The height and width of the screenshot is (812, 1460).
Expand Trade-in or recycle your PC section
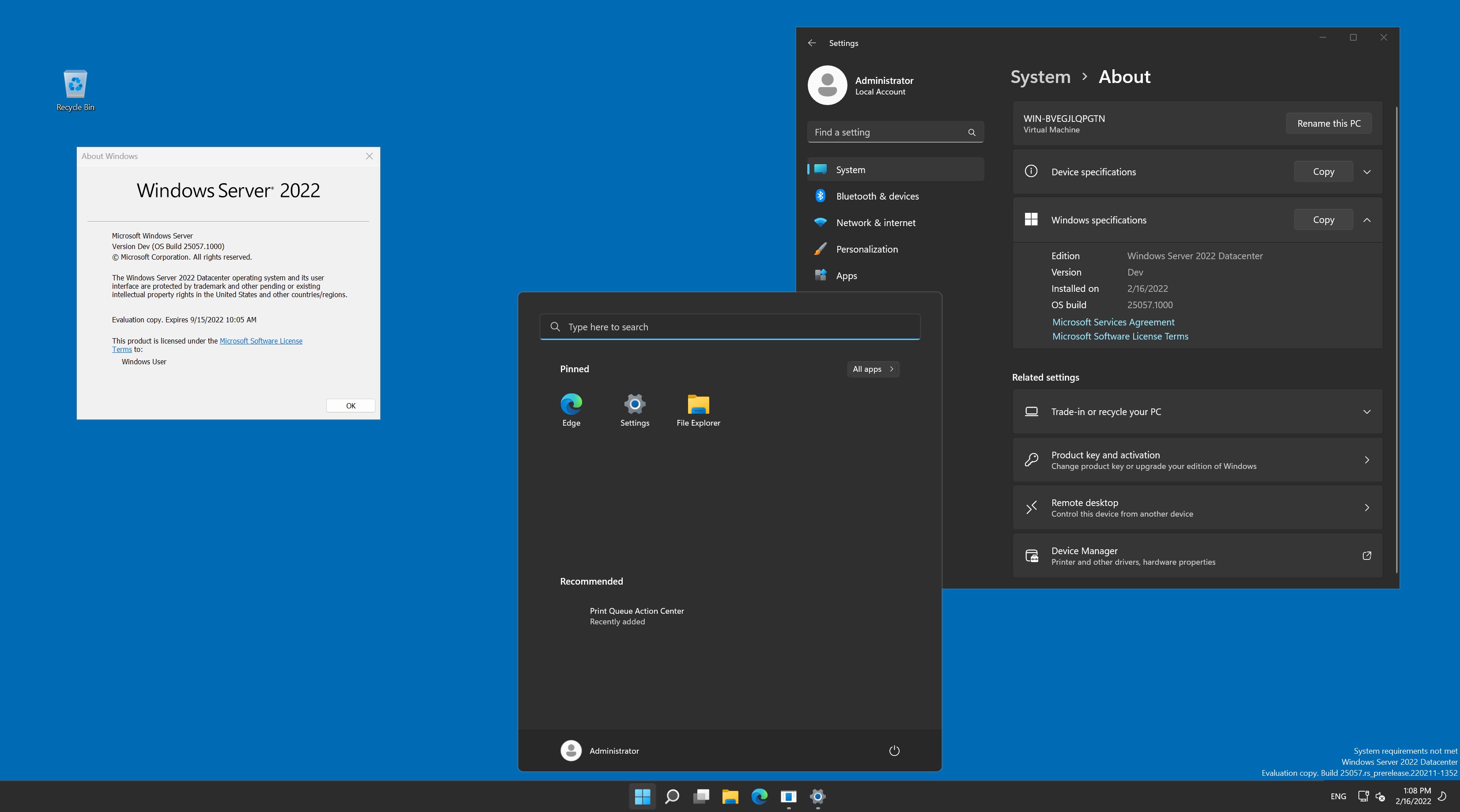1367,412
